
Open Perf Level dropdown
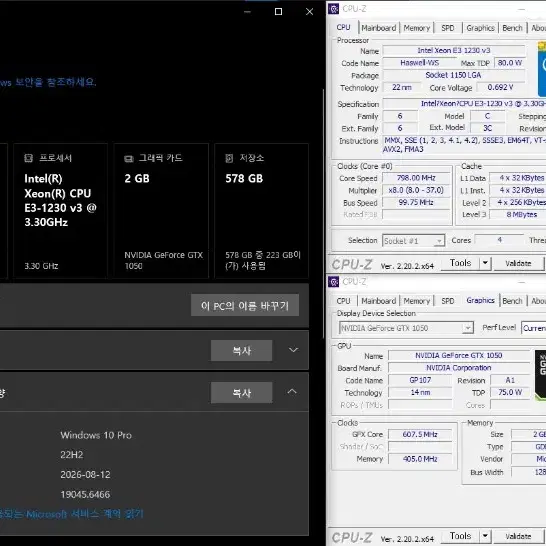click(534, 328)
